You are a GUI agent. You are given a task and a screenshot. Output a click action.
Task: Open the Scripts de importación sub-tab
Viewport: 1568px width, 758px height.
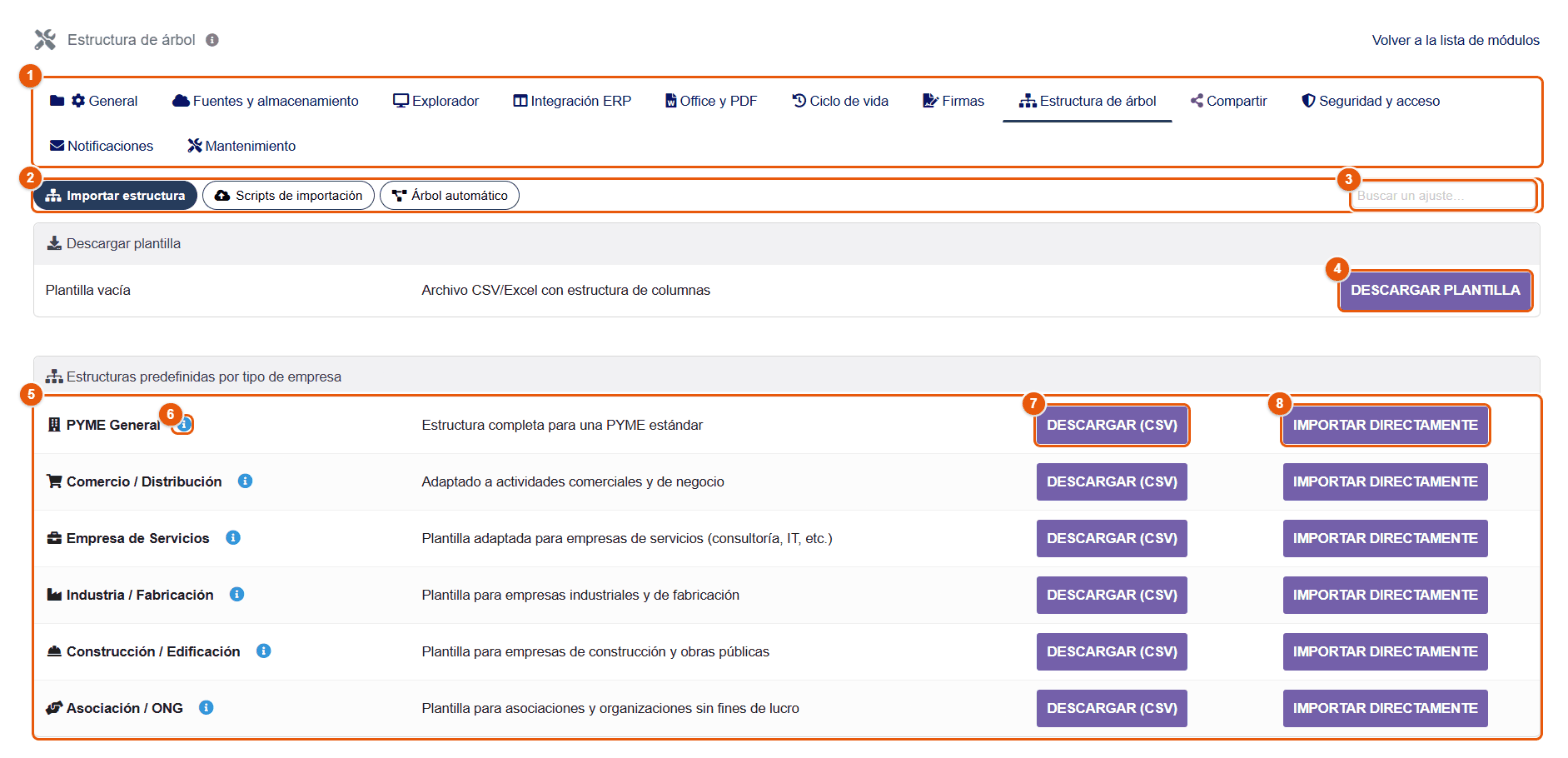(x=289, y=195)
